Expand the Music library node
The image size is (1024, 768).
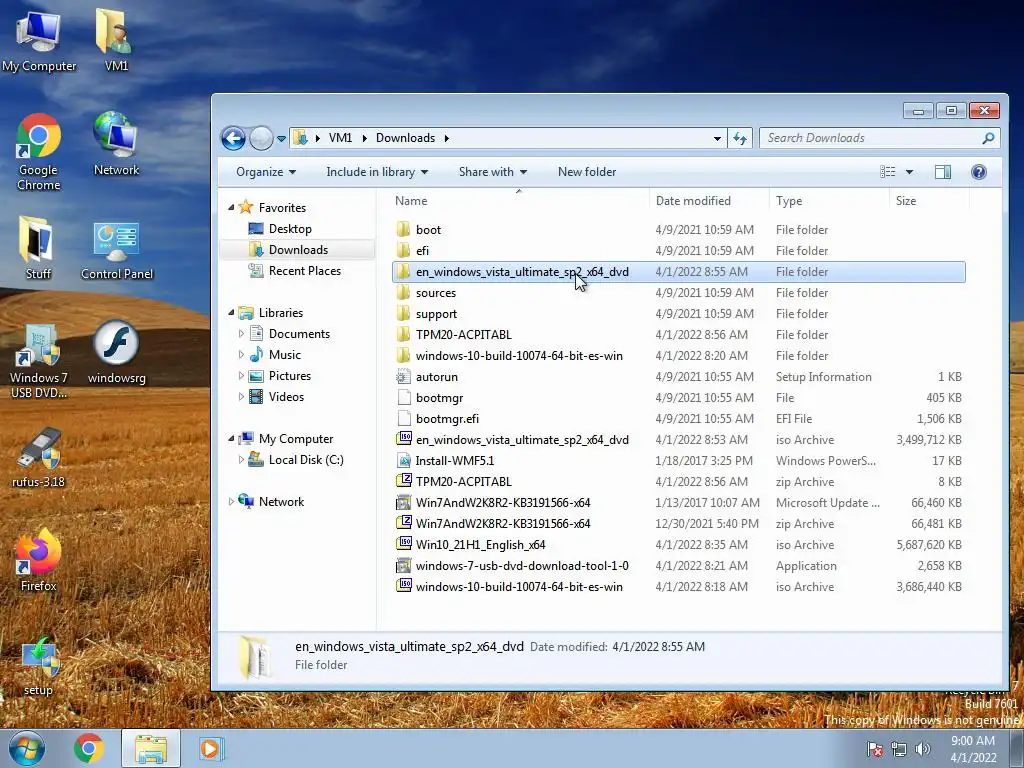point(241,355)
